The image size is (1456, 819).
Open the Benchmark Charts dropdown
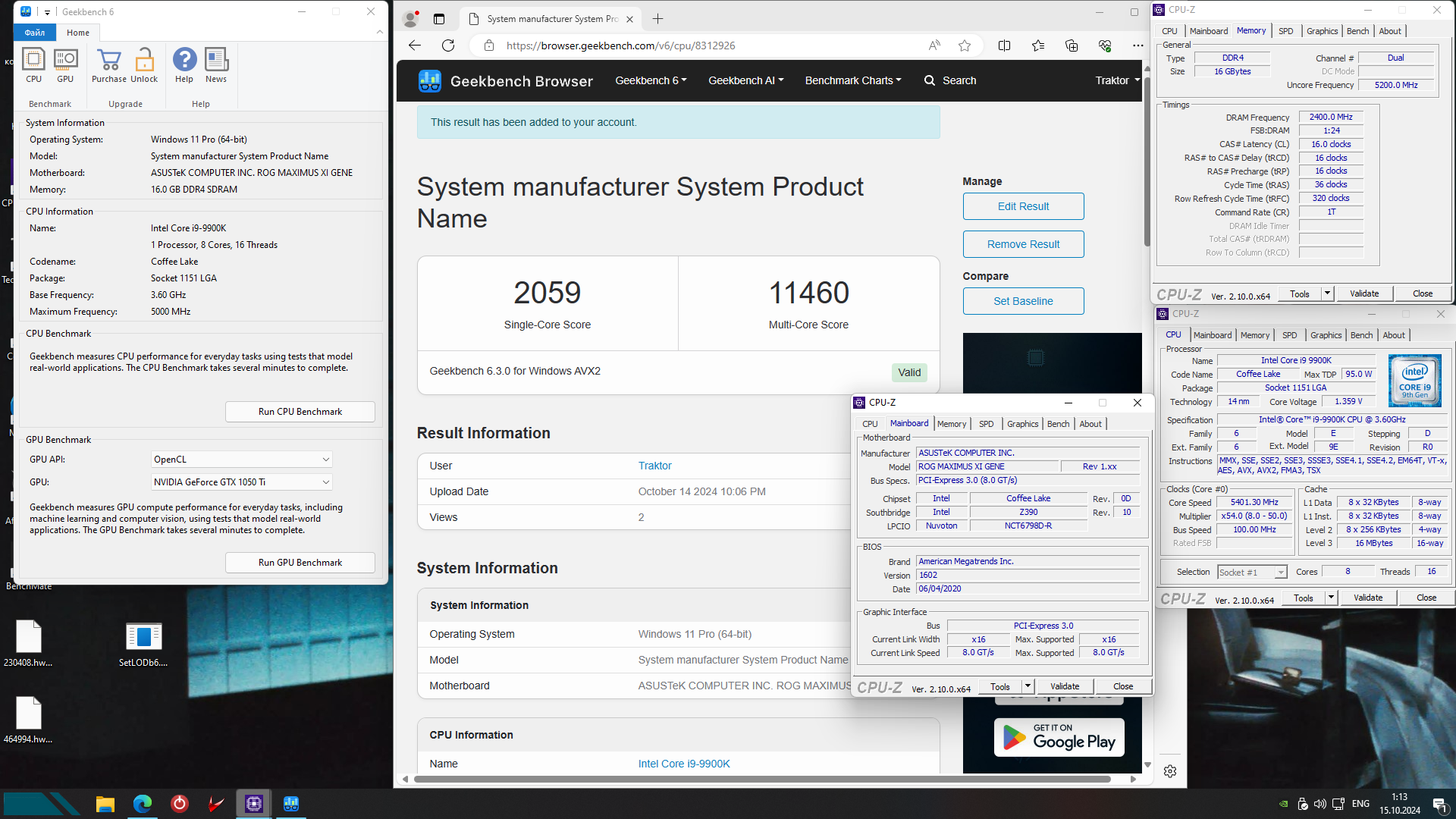click(x=853, y=80)
